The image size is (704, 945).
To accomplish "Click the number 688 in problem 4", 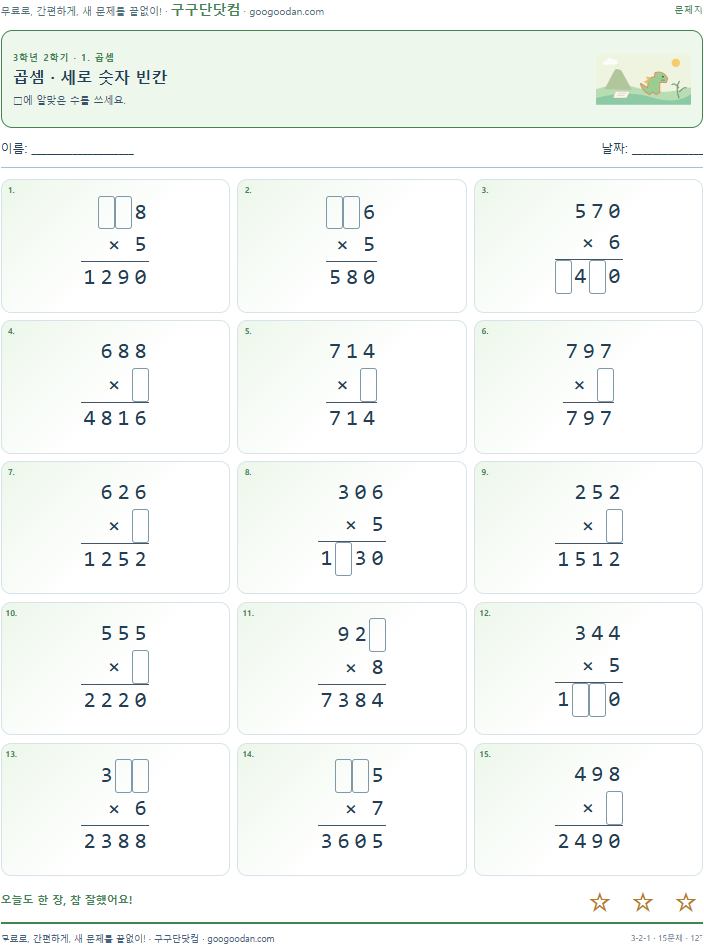I will 124,351.
